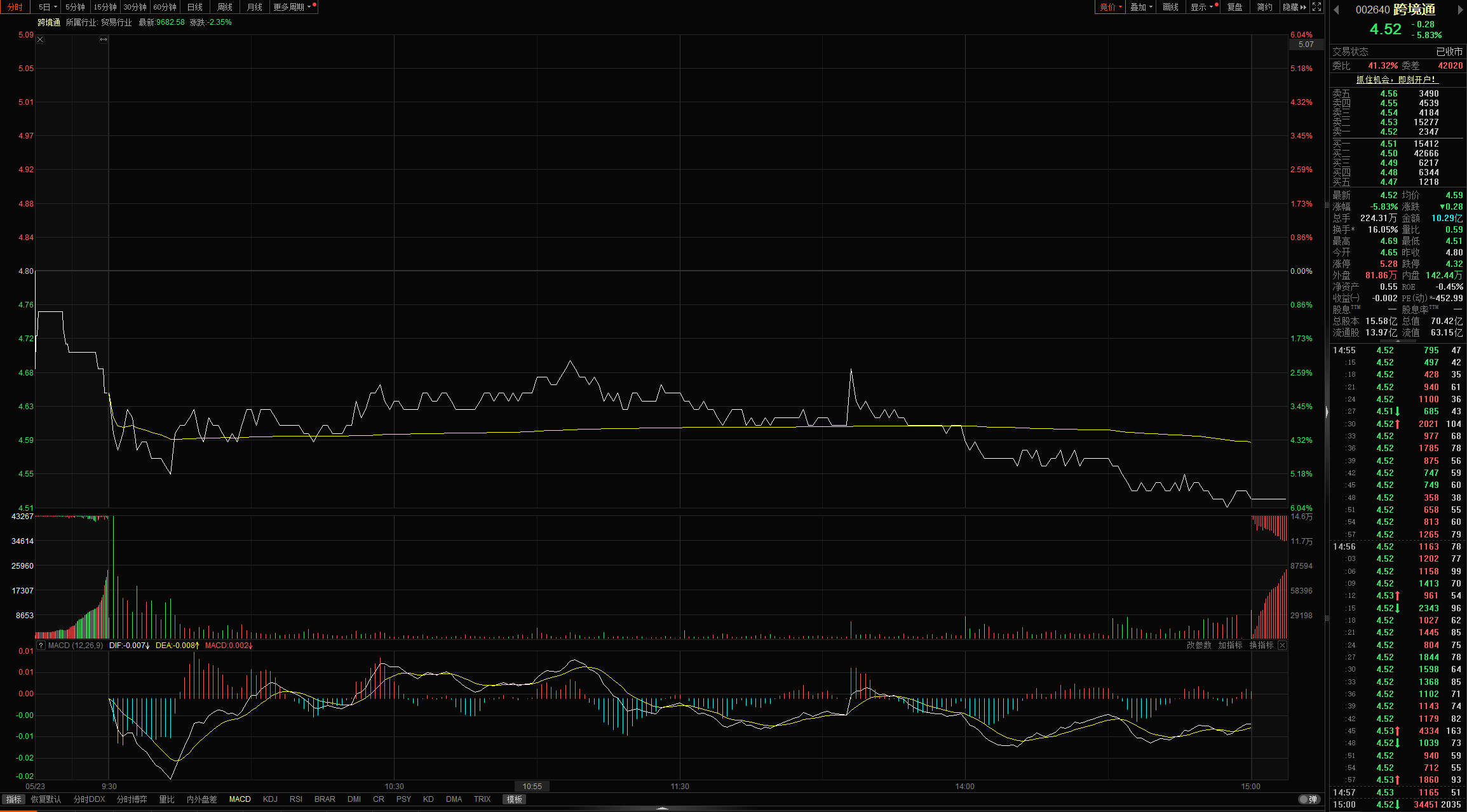The height and width of the screenshot is (812, 1467).
Task: Switch to 15分钟 chart
Action: 105,7
